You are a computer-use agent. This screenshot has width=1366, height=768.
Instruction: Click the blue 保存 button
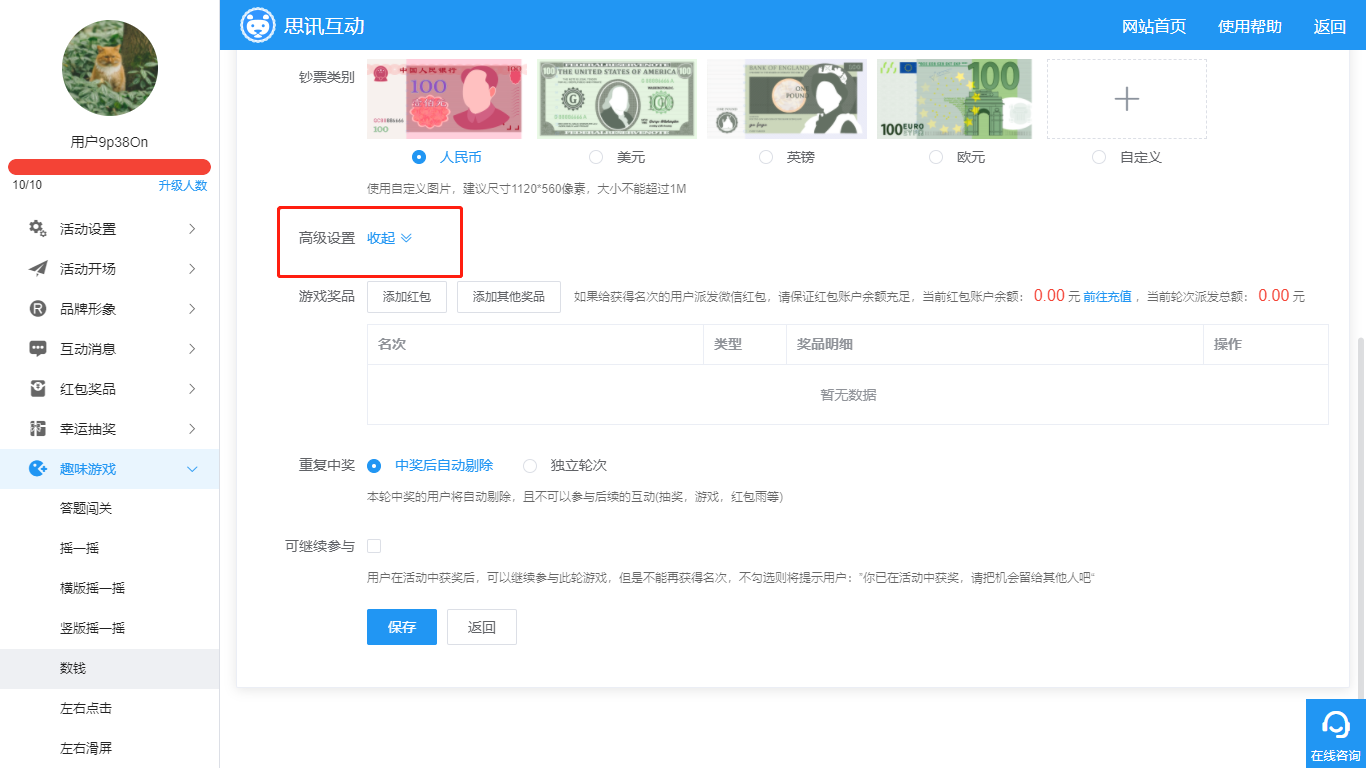click(x=402, y=627)
